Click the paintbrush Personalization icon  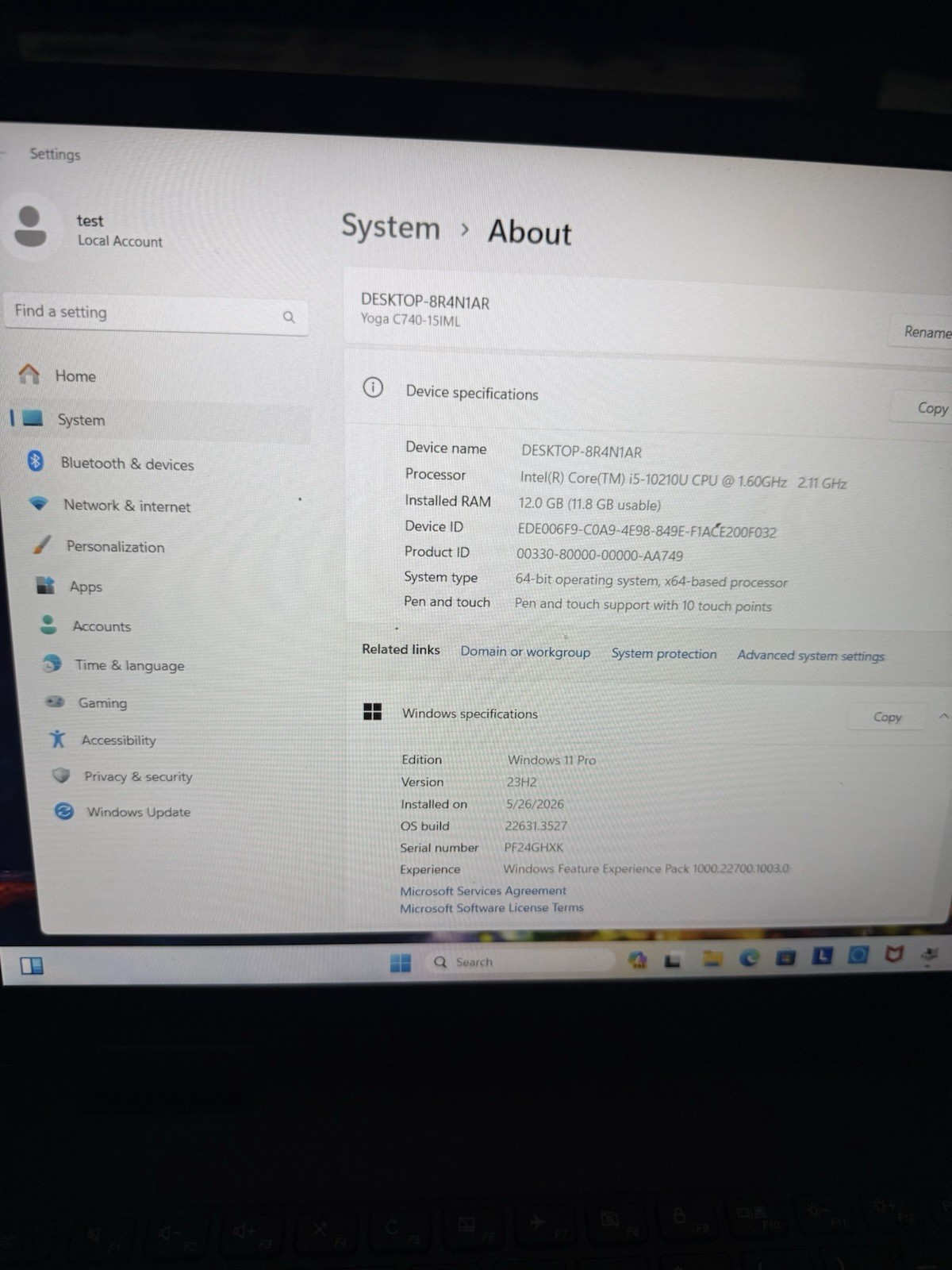click(41, 545)
